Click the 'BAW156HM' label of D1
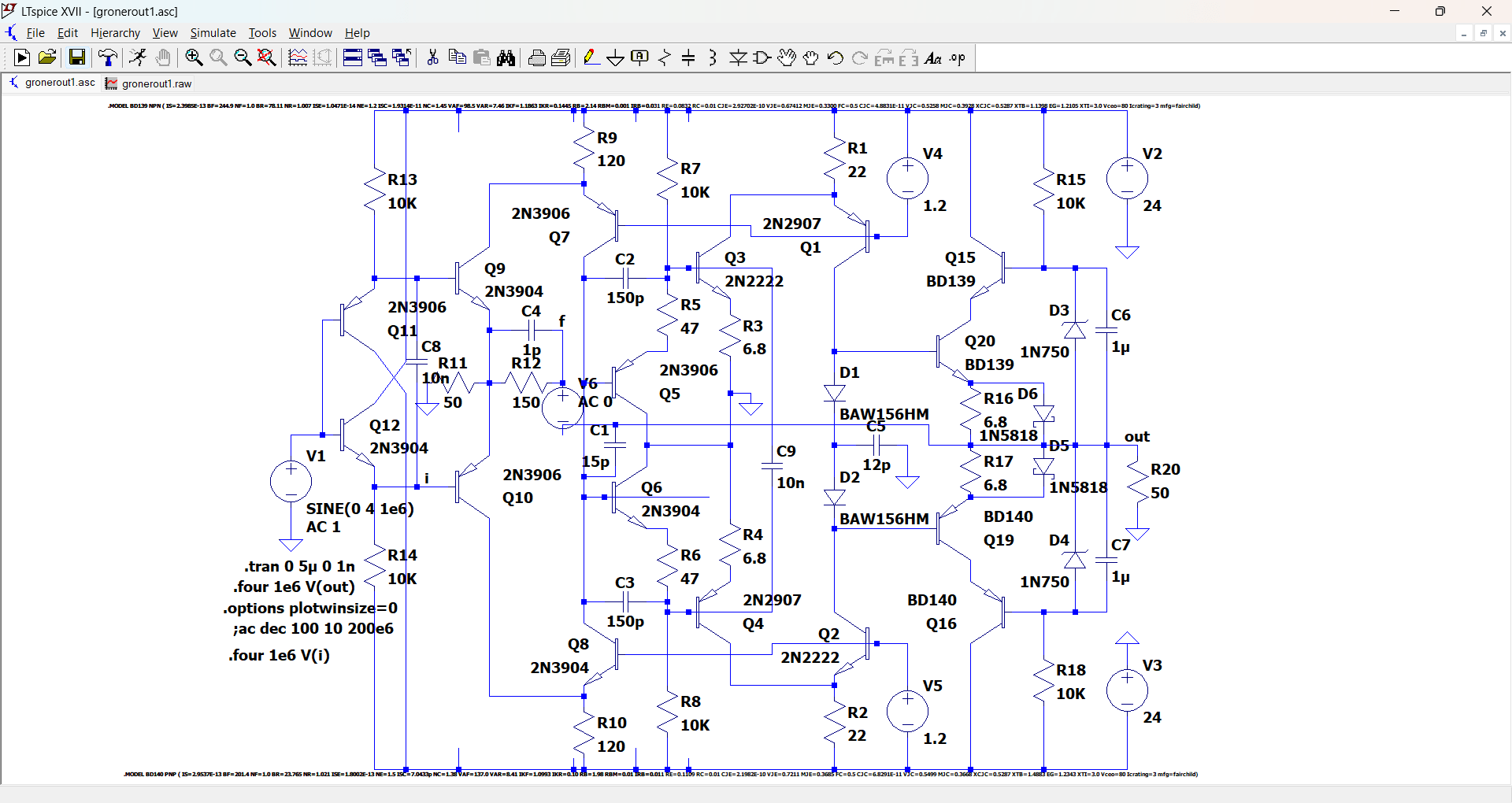Screen dimensions: 1512x803 884,414
